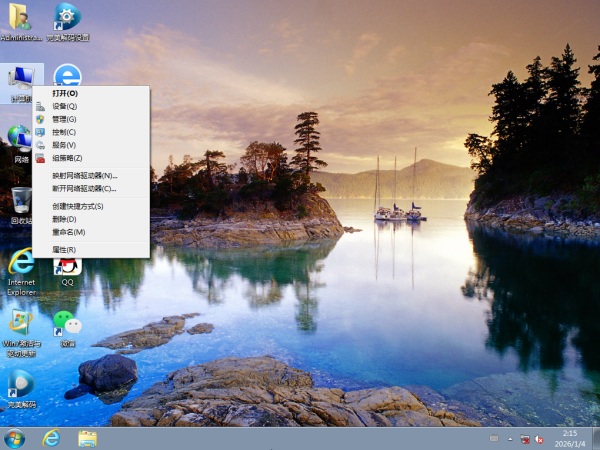600x450 pixels.
Task: Select the WeChat desktop shortcut
Action: tap(67, 323)
